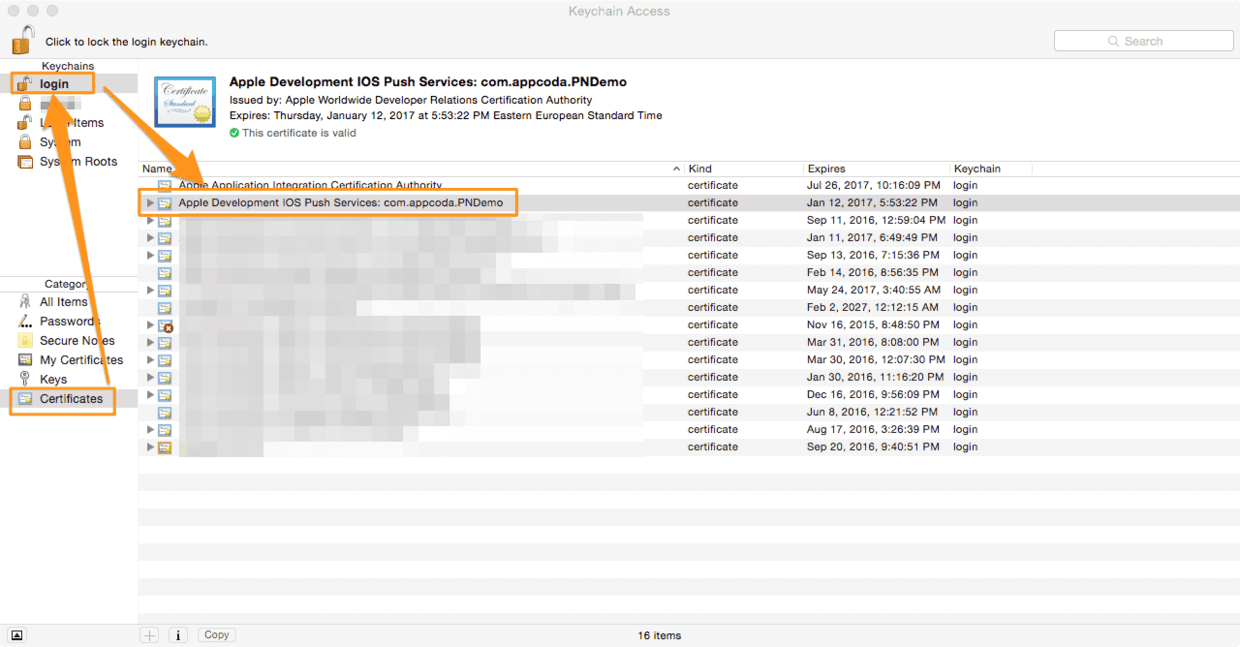This screenshot has width=1240, height=647.
Task: Click certificate icon in Sep 11, 2016 row
Action: coord(165,220)
